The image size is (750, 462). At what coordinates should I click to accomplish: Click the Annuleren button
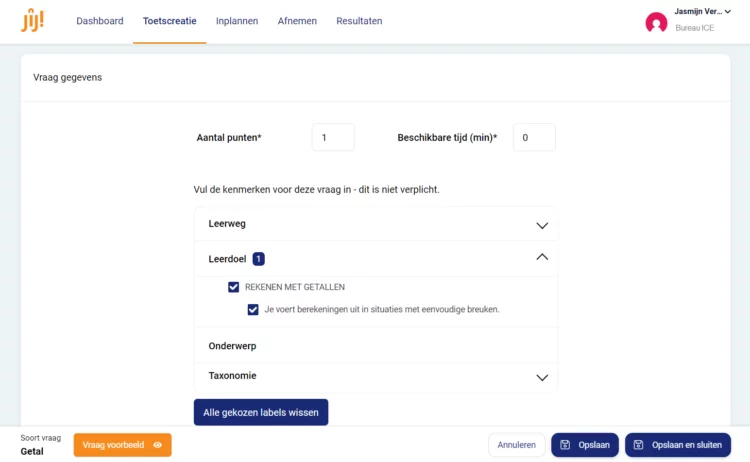point(517,445)
